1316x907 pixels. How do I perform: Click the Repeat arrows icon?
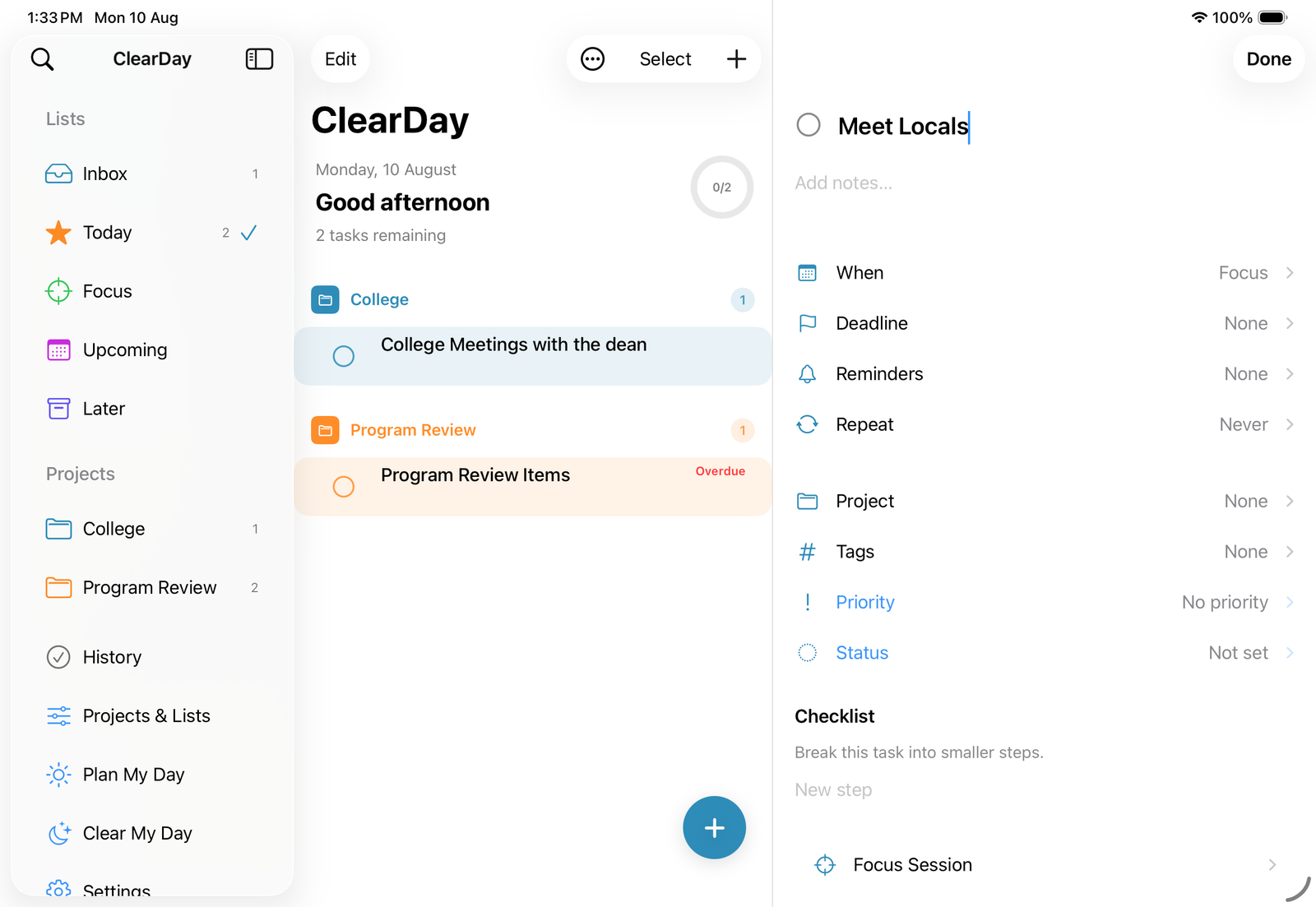pyautogui.click(x=808, y=424)
